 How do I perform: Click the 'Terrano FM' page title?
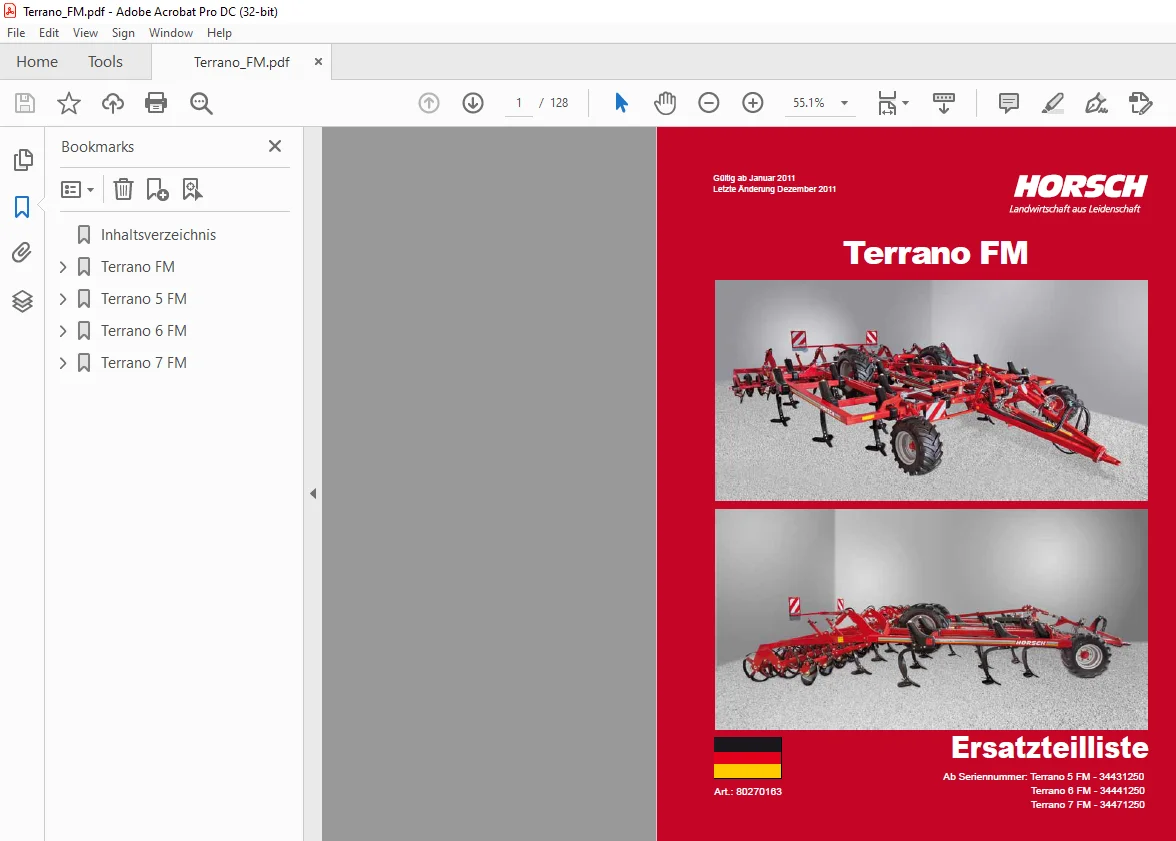(x=935, y=253)
